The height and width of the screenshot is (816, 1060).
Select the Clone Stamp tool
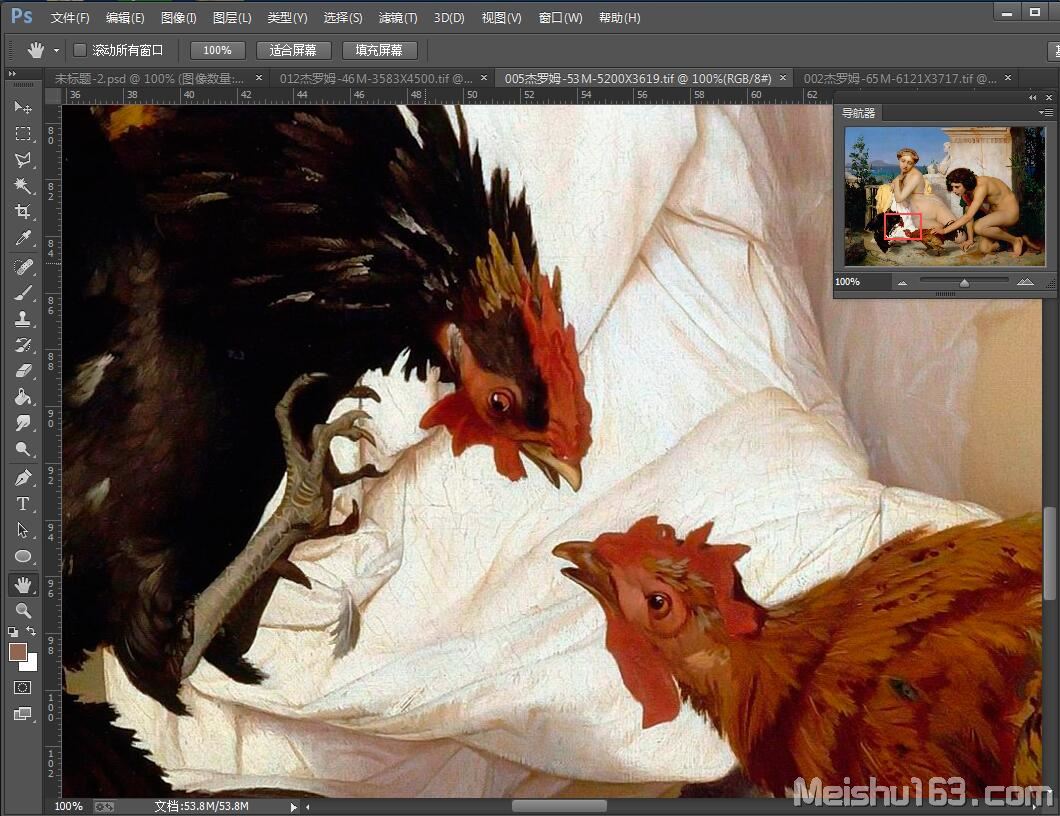22,318
